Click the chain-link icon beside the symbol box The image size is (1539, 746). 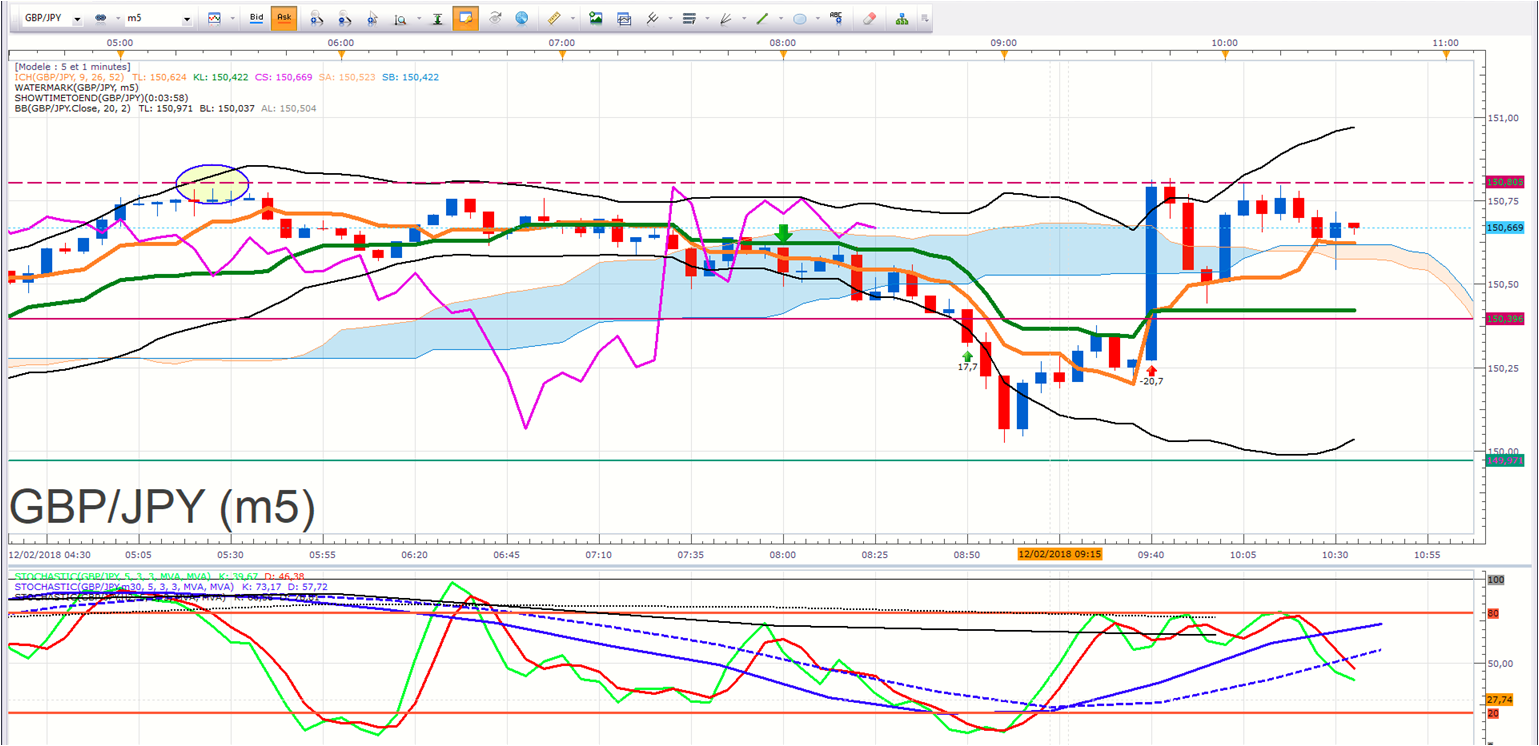101,18
